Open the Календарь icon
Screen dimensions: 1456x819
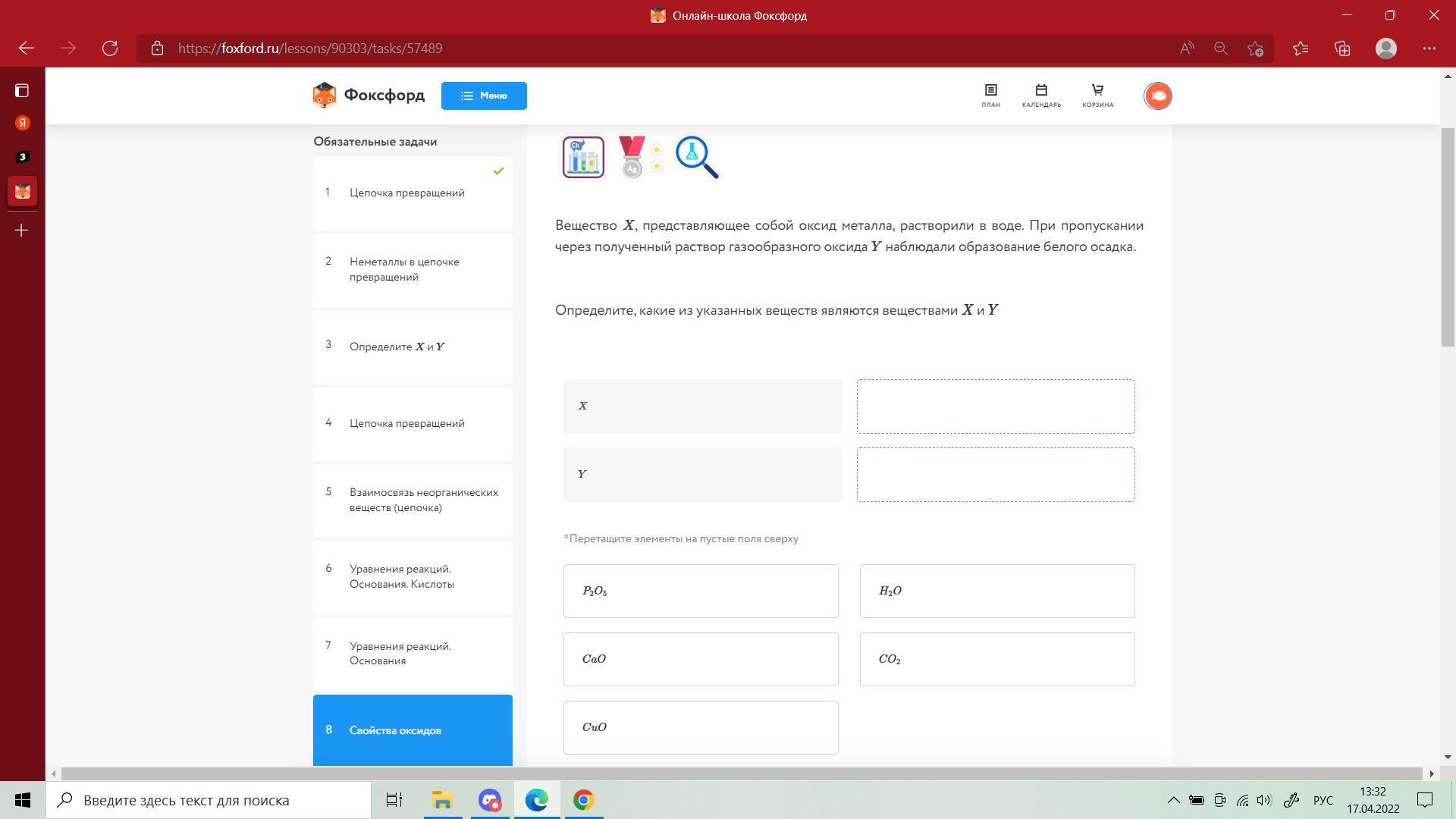(1041, 96)
